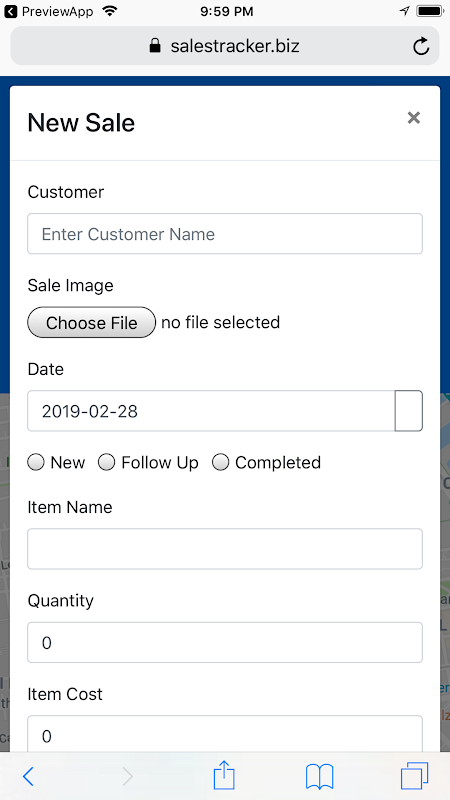Select the Follow Up radio button
The image size is (450, 800).
tap(107, 463)
